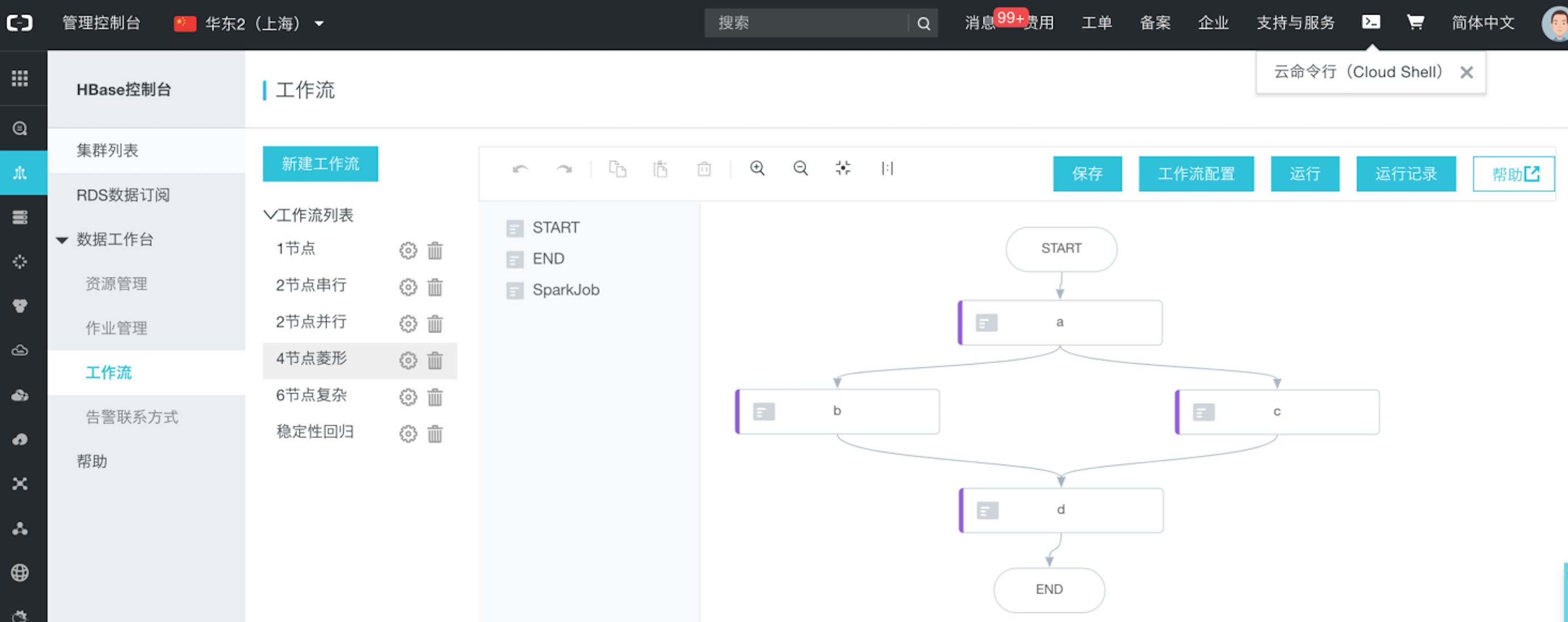Screen dimensions: 1568x622
Task: Click the fit-to-center icon in the canvas toolbar
Action: [x=843, y=169]
